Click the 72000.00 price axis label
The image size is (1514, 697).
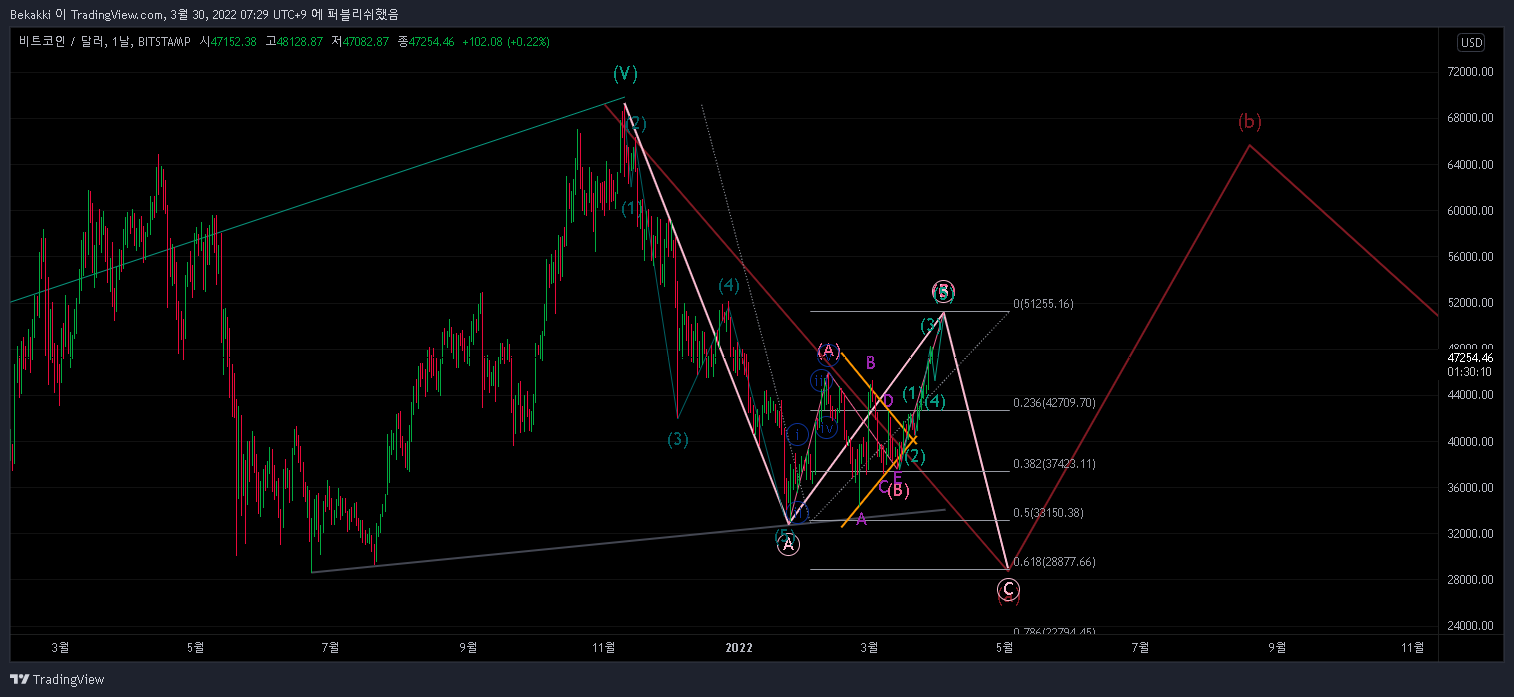1472,72
